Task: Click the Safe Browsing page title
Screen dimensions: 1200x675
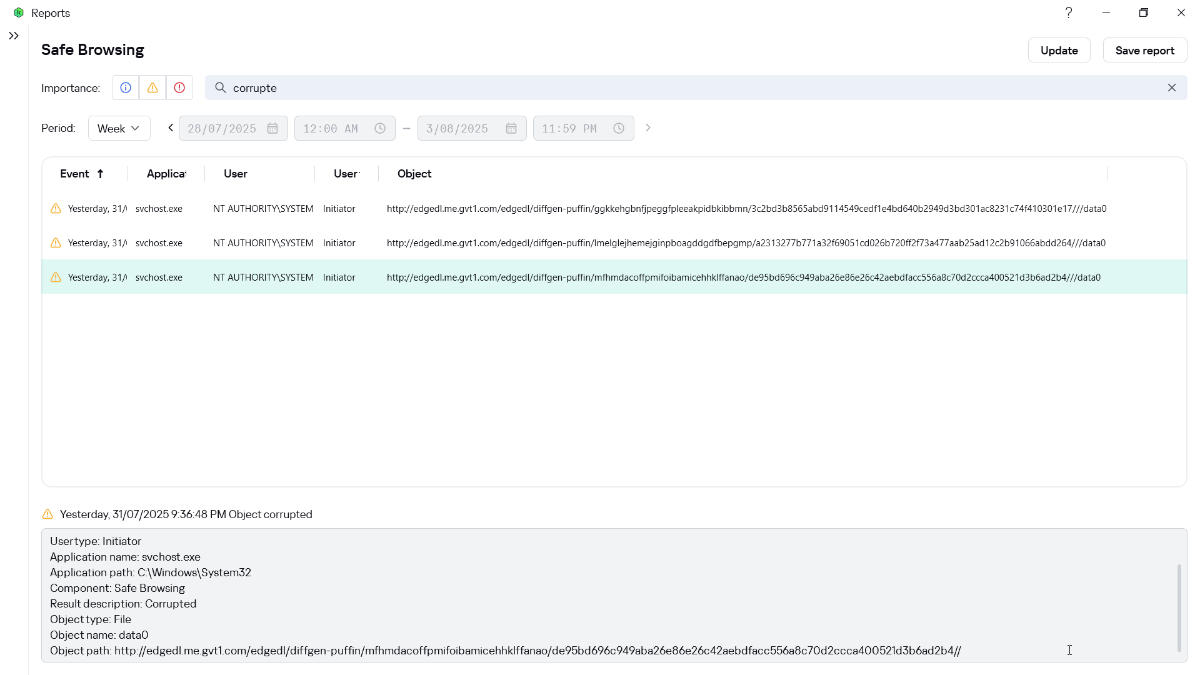Action: click(93, 50)
